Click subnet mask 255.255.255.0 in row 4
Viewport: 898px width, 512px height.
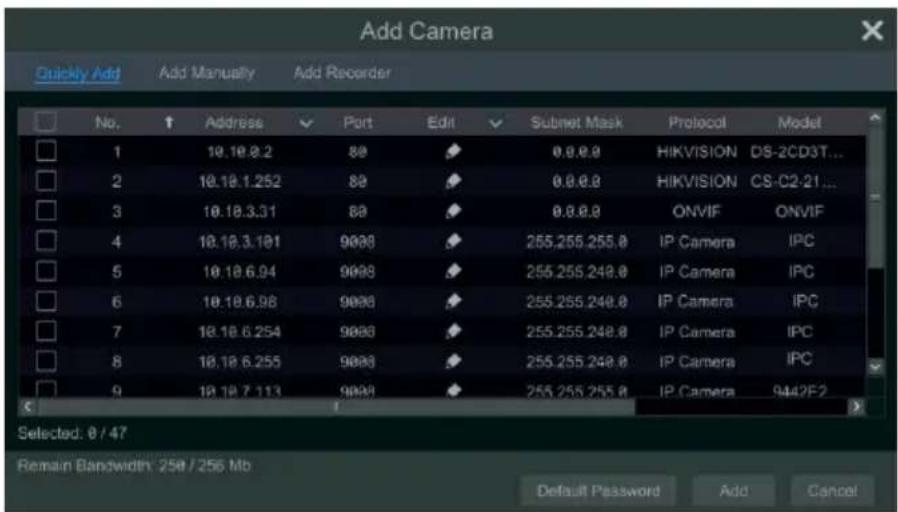[x=577, y=242]
